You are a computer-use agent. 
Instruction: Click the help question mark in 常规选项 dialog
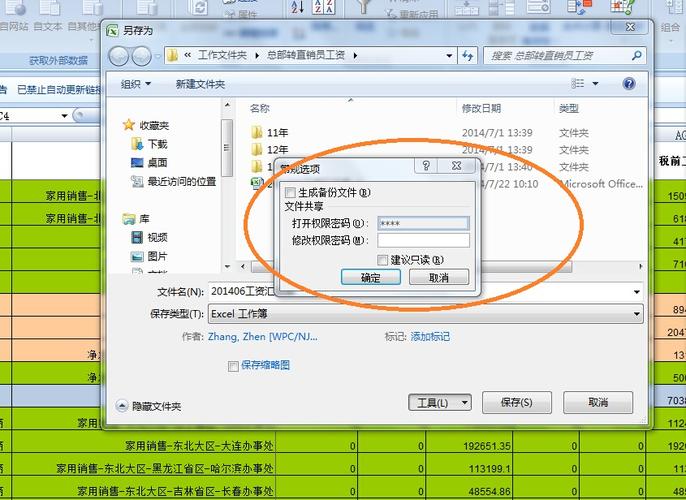point(426,166)
